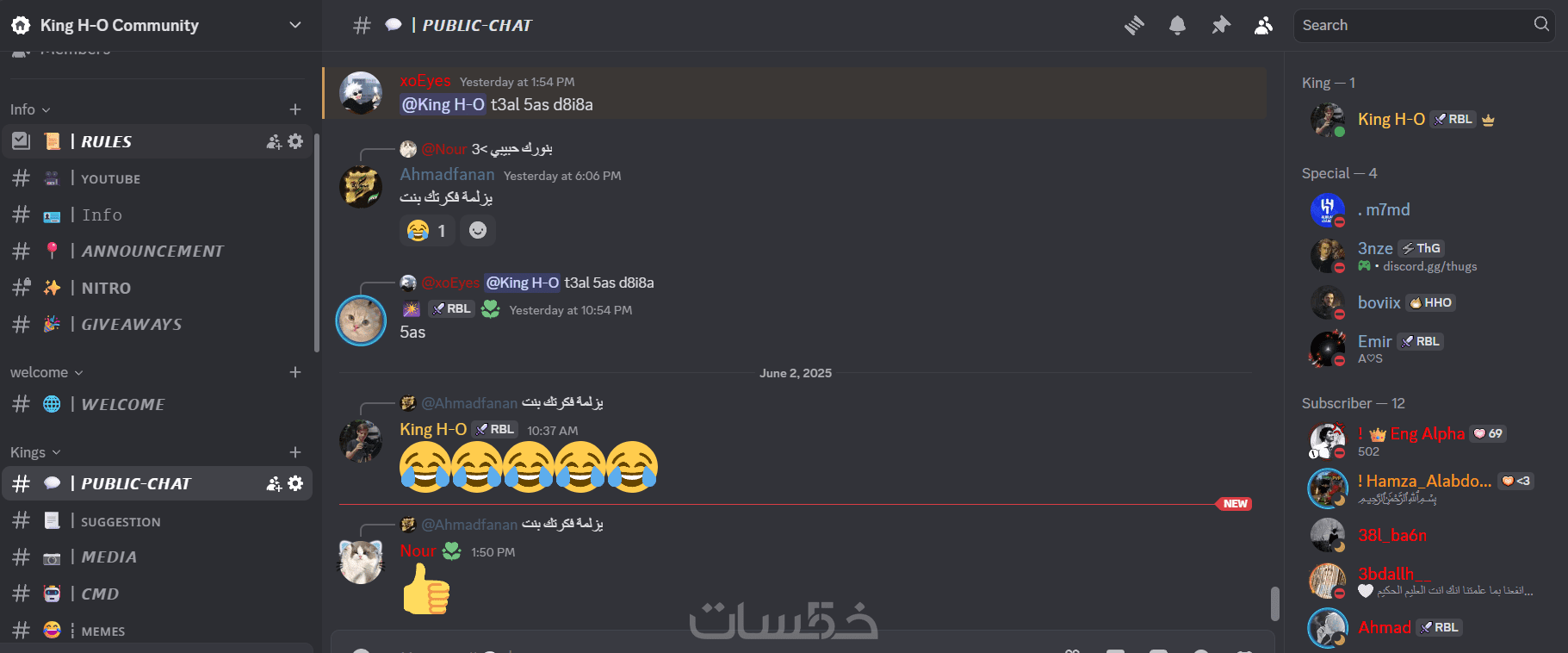Toggle the member list icon
This screenshot has width=1568, height=653.
point(1263,26)
